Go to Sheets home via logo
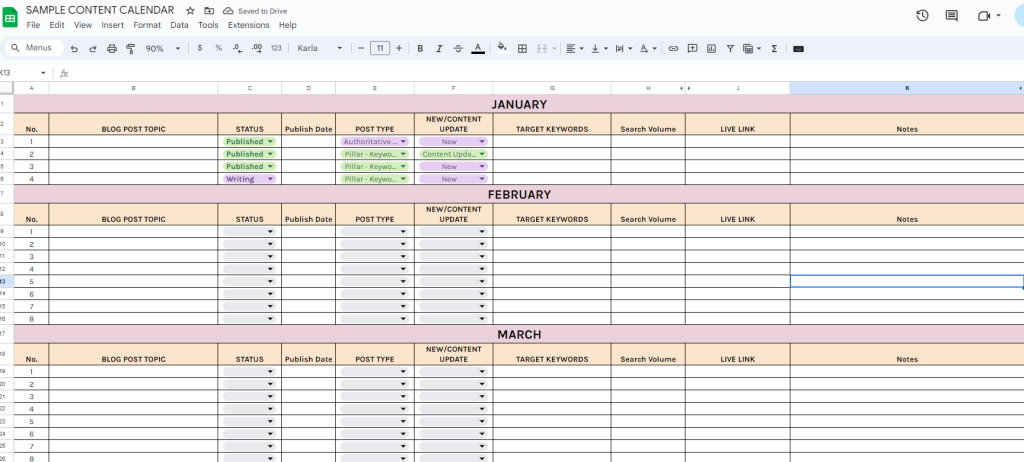 point(10,16)
